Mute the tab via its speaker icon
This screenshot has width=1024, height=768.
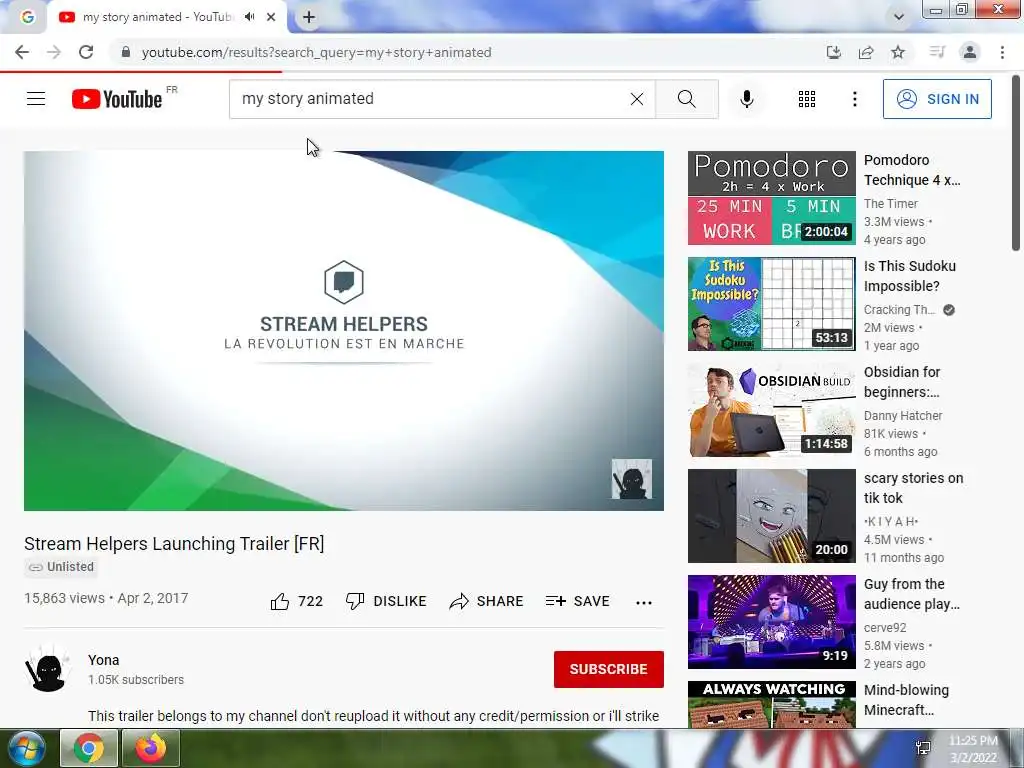(x=249, y=17)
